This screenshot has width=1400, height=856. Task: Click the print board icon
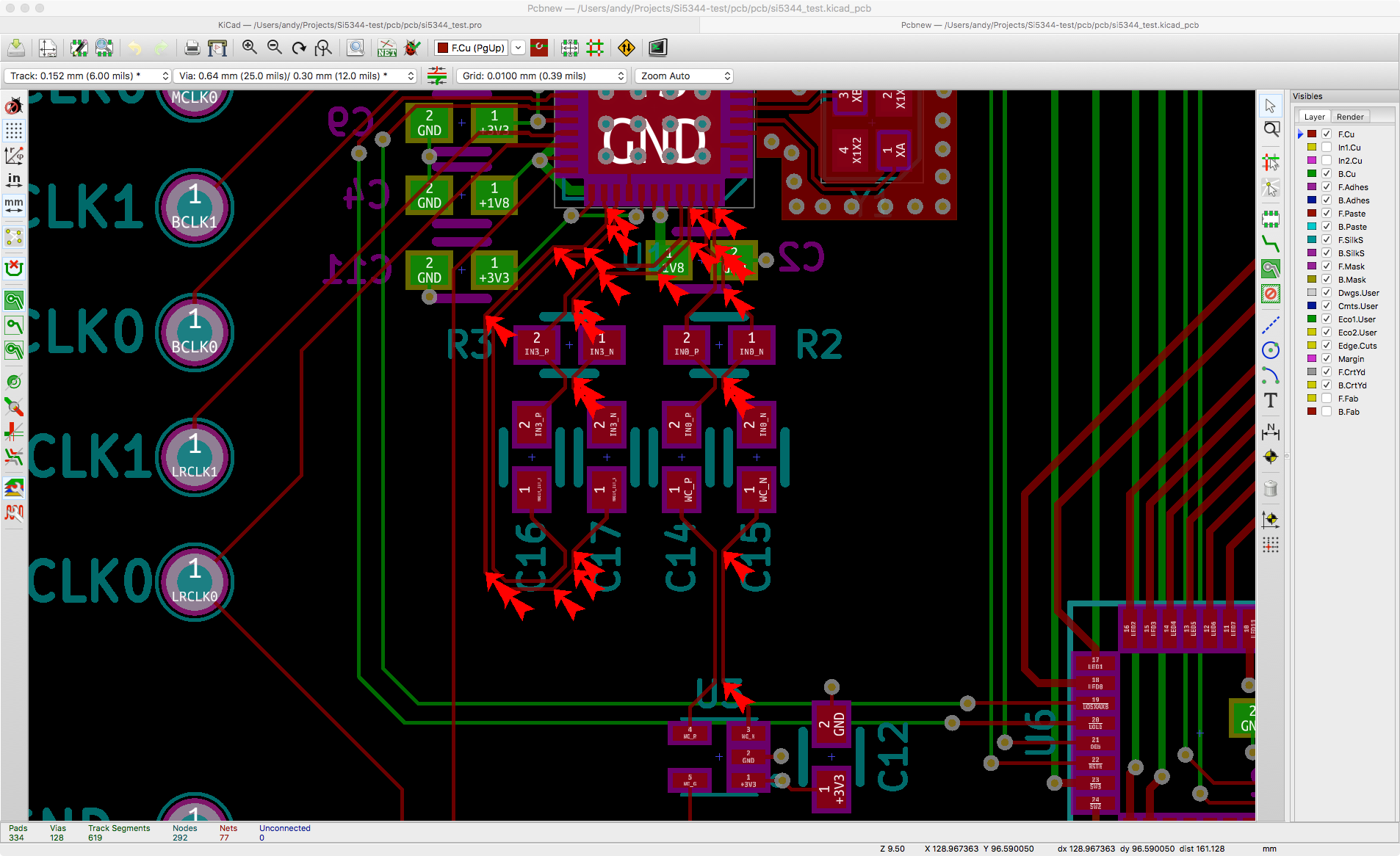tap(192, 48)
